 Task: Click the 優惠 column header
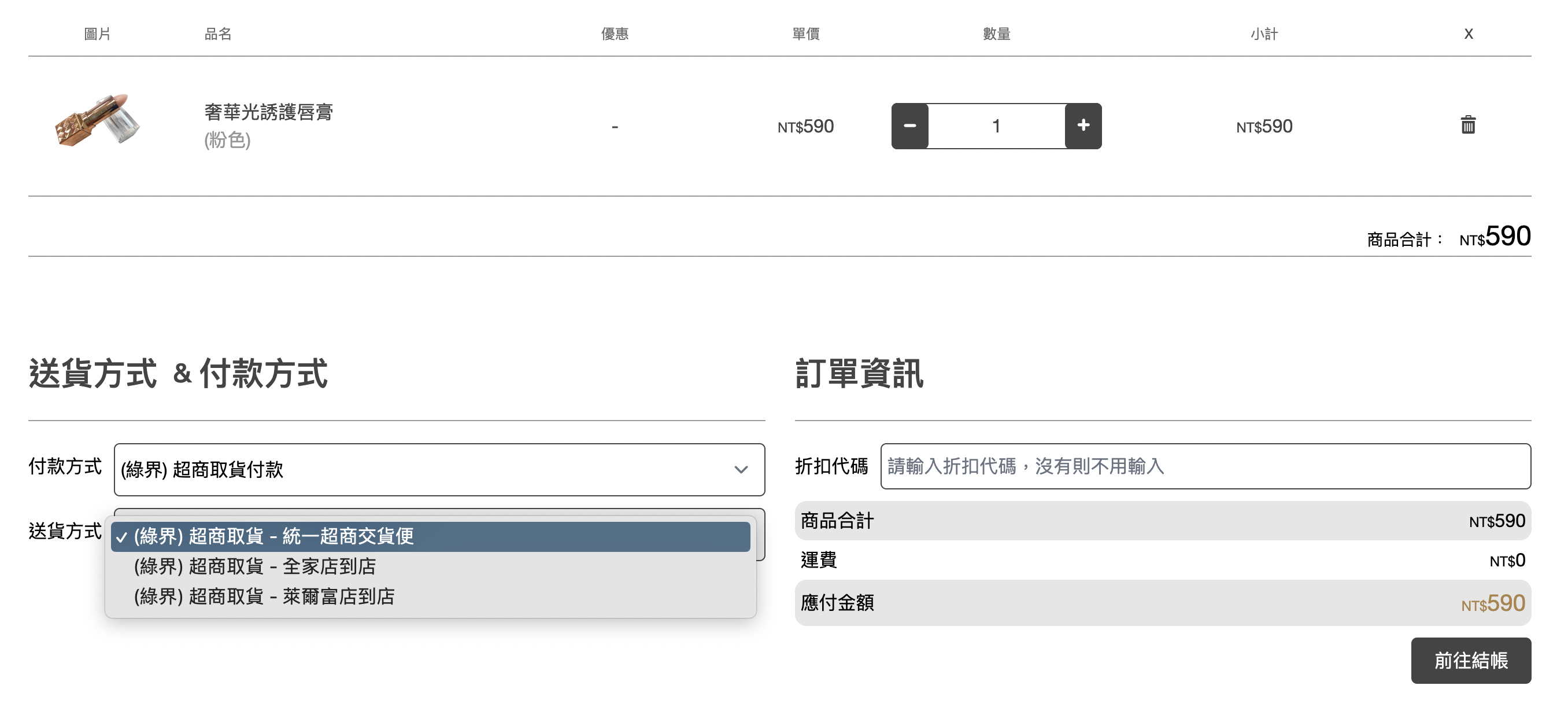(615, 34)
